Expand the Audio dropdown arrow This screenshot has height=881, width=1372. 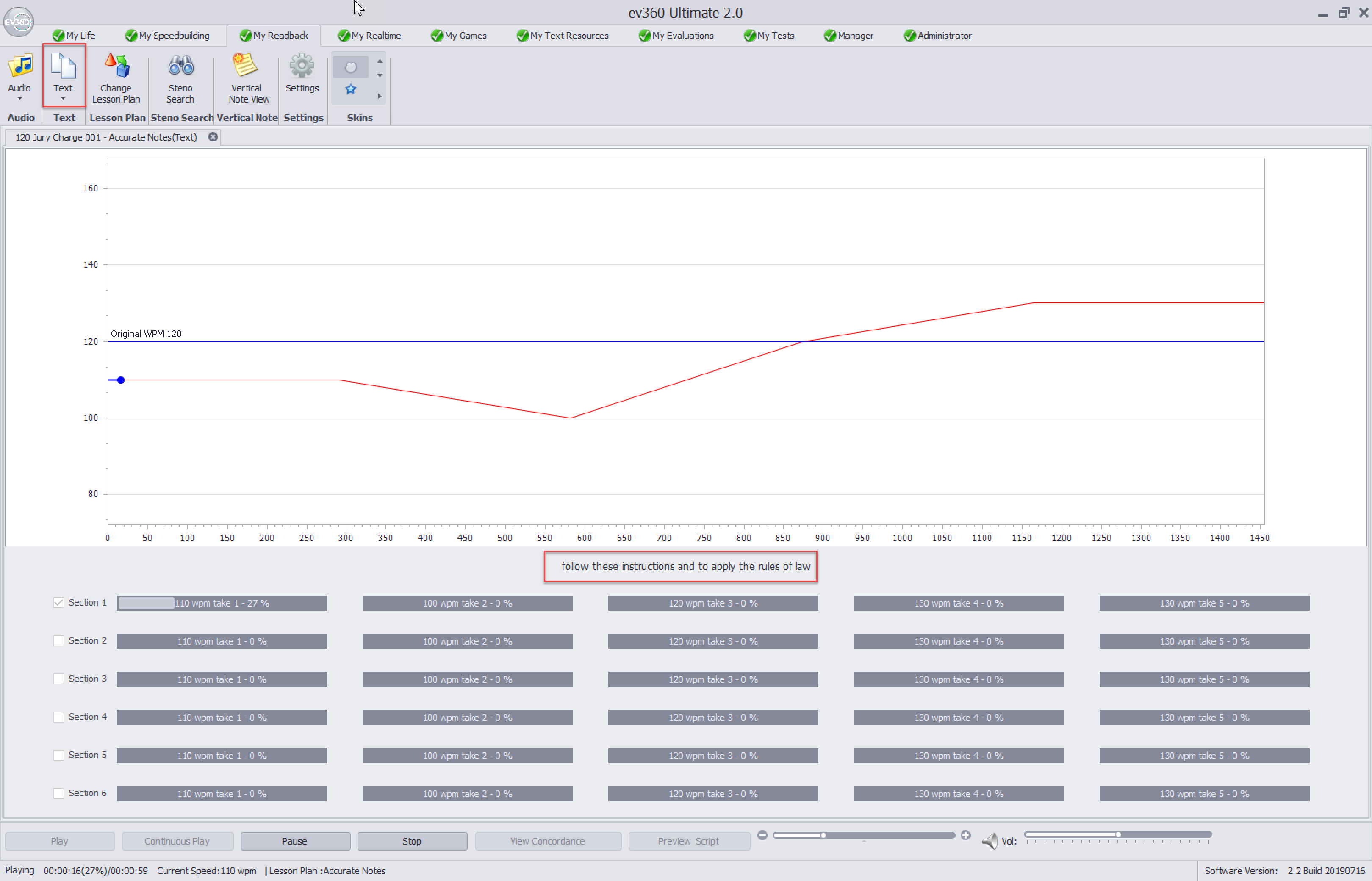pyautogui.click(x=20, y=100)
